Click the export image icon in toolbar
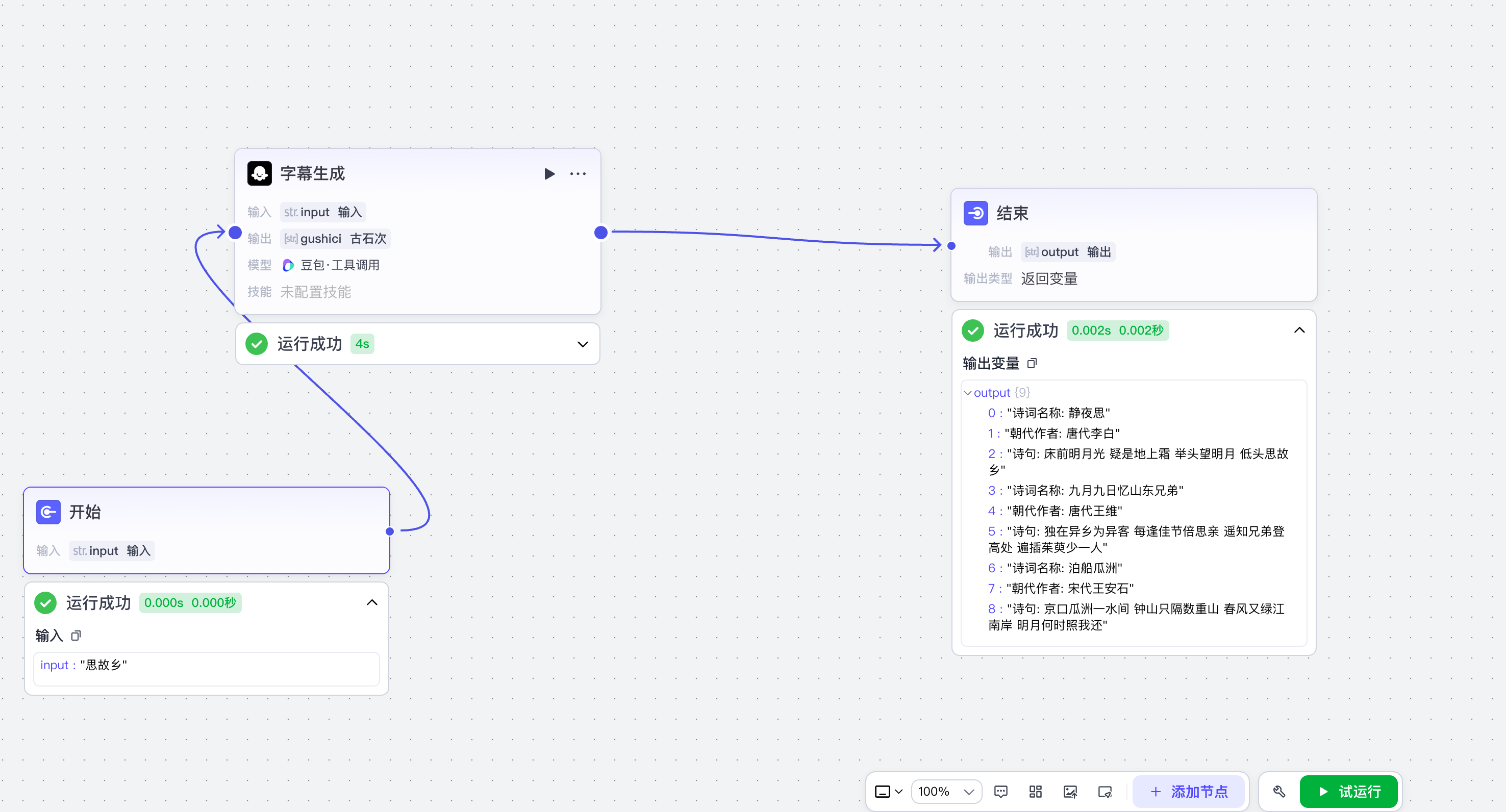 (1070, 792)
